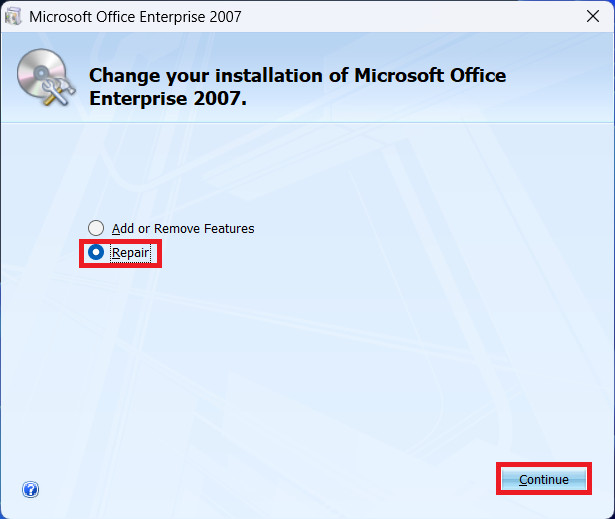Get setup help via the question mark icon

point(30,490)
